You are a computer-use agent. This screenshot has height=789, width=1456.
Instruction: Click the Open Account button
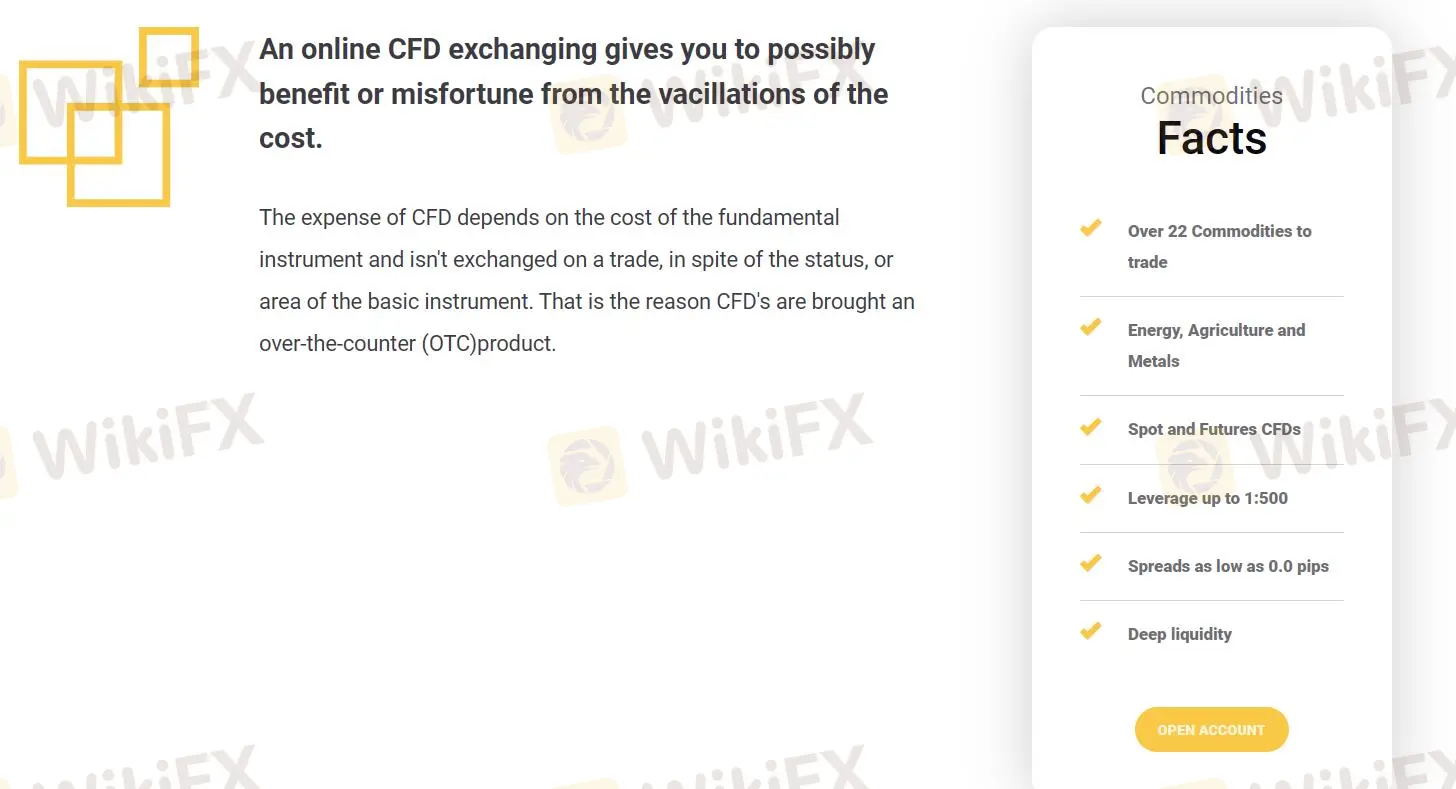click(x=1211, y=730)
